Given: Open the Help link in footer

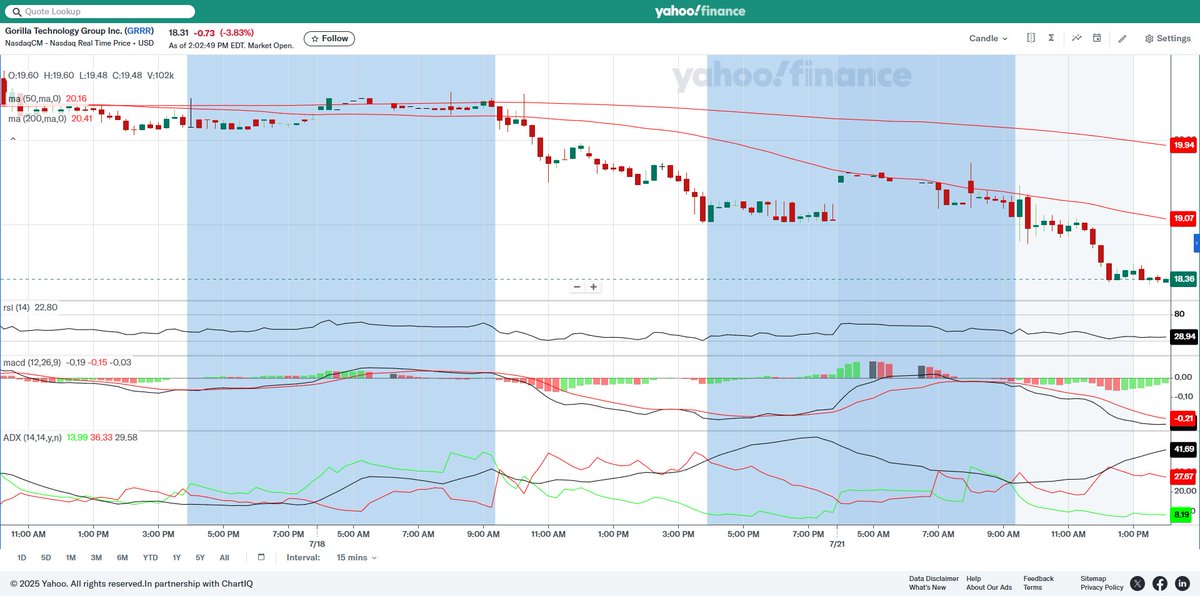Looking at the screenshot, I should coord(974,578).
